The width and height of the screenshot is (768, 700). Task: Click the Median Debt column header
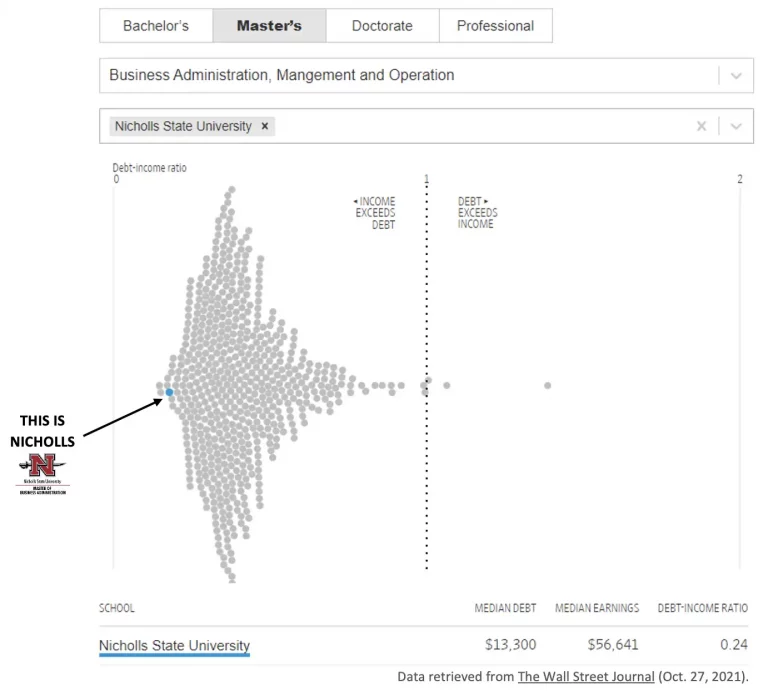tap(505, 608)
